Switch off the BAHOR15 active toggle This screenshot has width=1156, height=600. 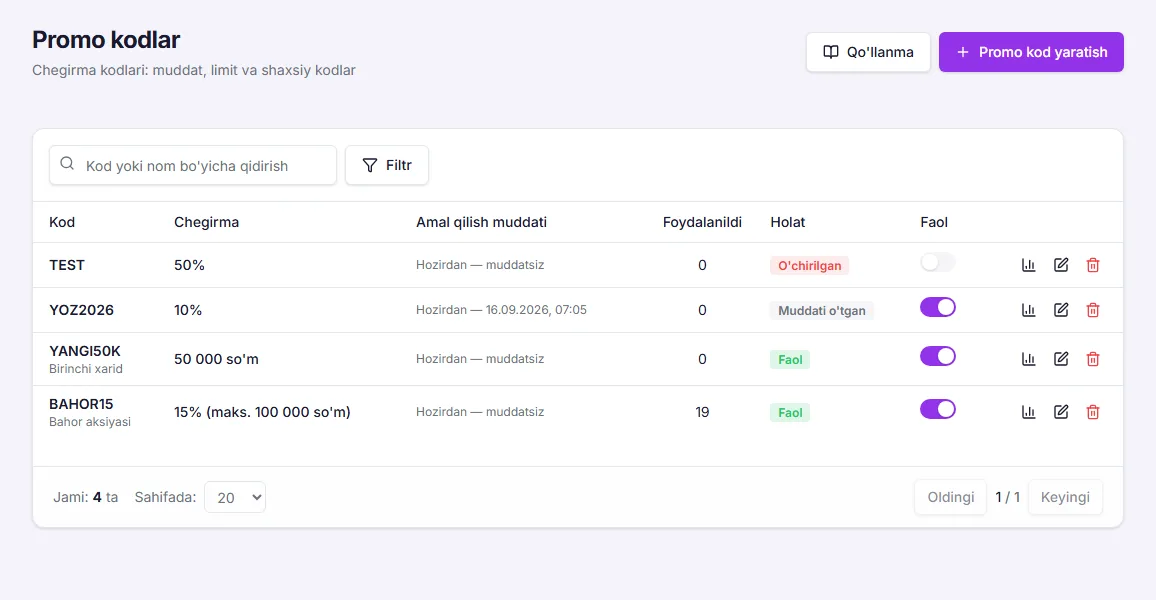pyautogui.click(x=938, y=409)
